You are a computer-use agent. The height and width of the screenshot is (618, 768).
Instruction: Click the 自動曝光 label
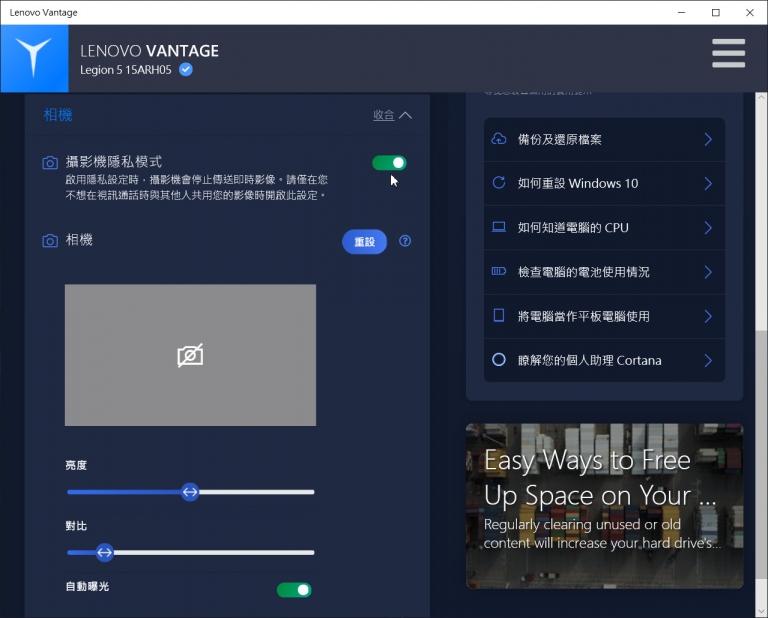pyautogui.click(x=87, y=586)
